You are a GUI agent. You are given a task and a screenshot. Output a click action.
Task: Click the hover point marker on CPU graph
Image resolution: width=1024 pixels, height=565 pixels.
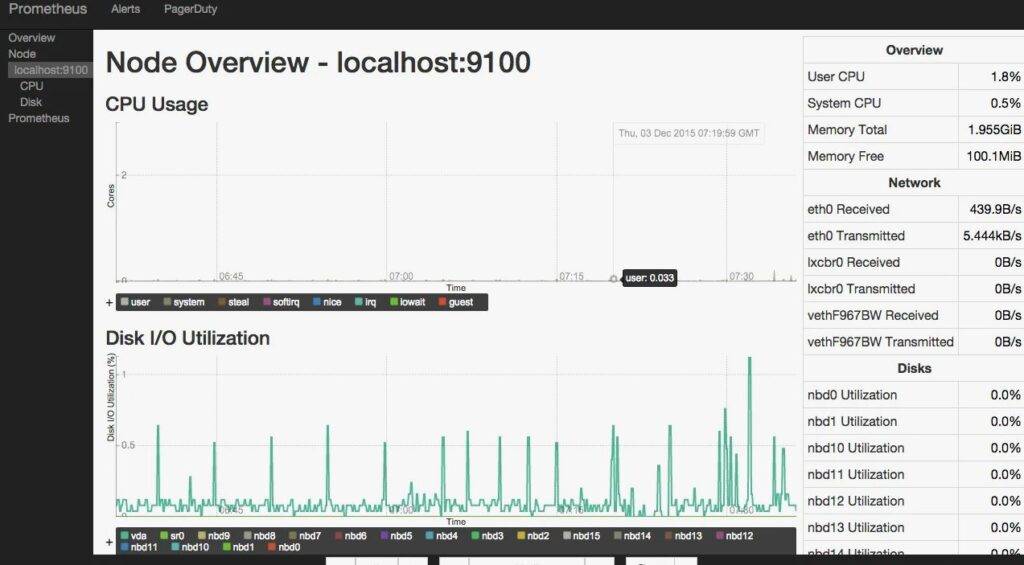click(613, 279)
